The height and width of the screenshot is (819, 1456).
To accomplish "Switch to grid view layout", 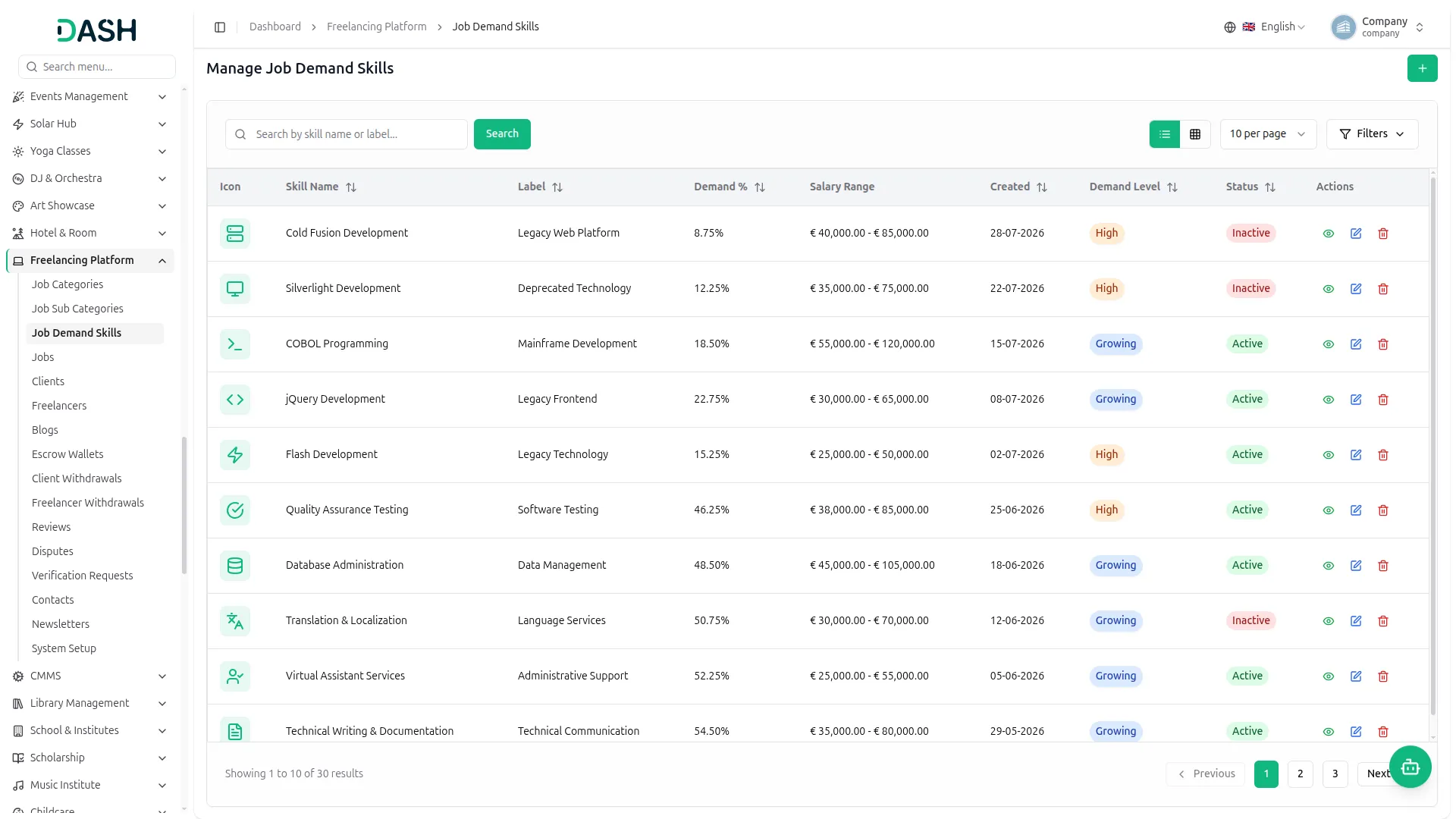I will (1195, 134).
